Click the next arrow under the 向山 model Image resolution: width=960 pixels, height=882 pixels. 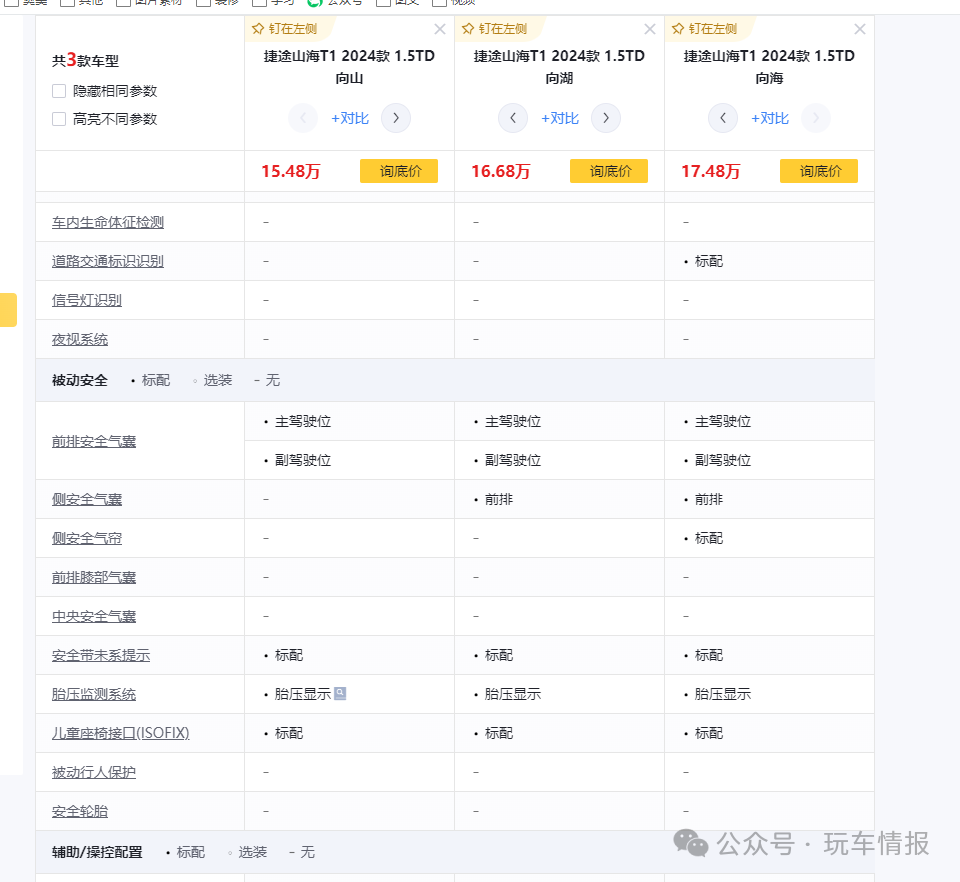(396, 118)
